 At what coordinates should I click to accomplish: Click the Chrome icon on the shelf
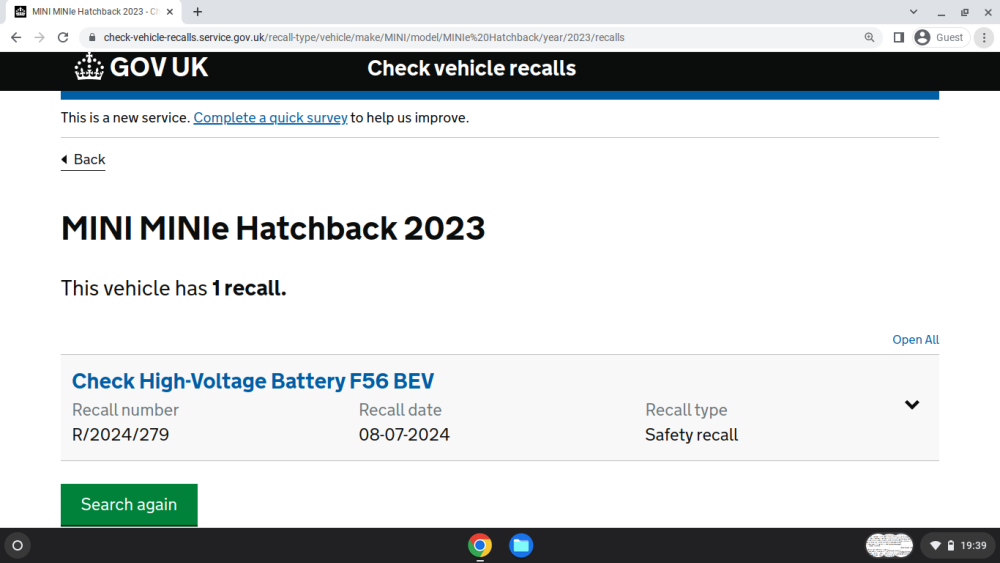coord(480,546)
